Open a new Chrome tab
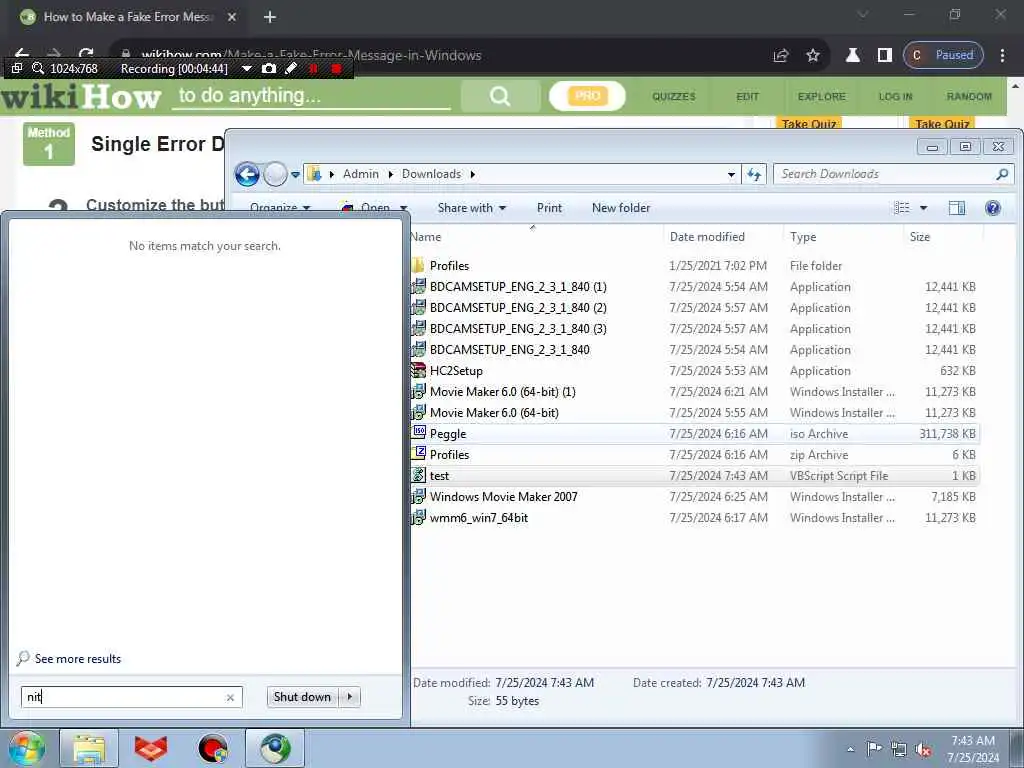The width and height of the screenshot is (1024, 768). coord(270,17)
